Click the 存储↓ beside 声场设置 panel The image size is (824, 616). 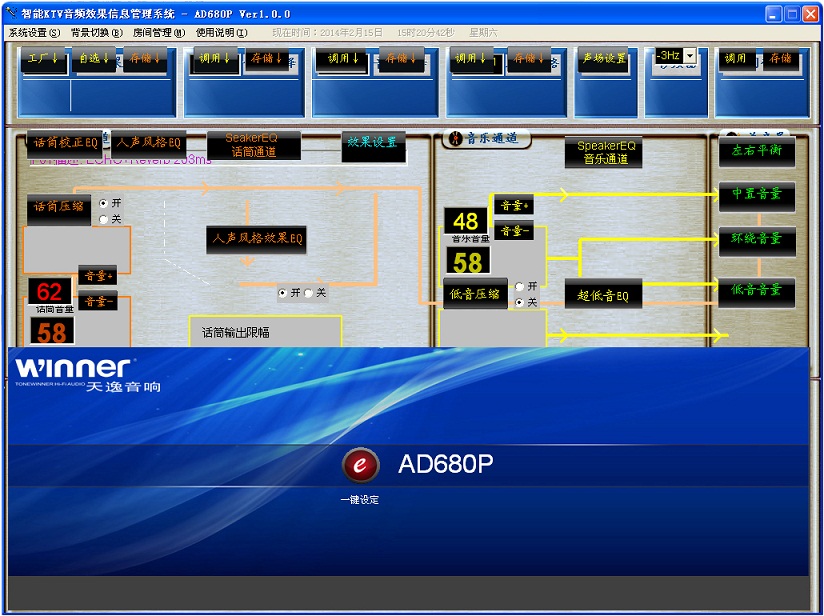528,59
